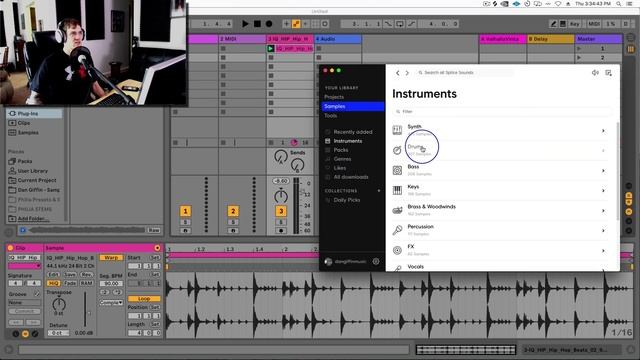Click the Splice top-right downloads icon
The height and width of the screenshot is (360, 640).
(609, 73)
